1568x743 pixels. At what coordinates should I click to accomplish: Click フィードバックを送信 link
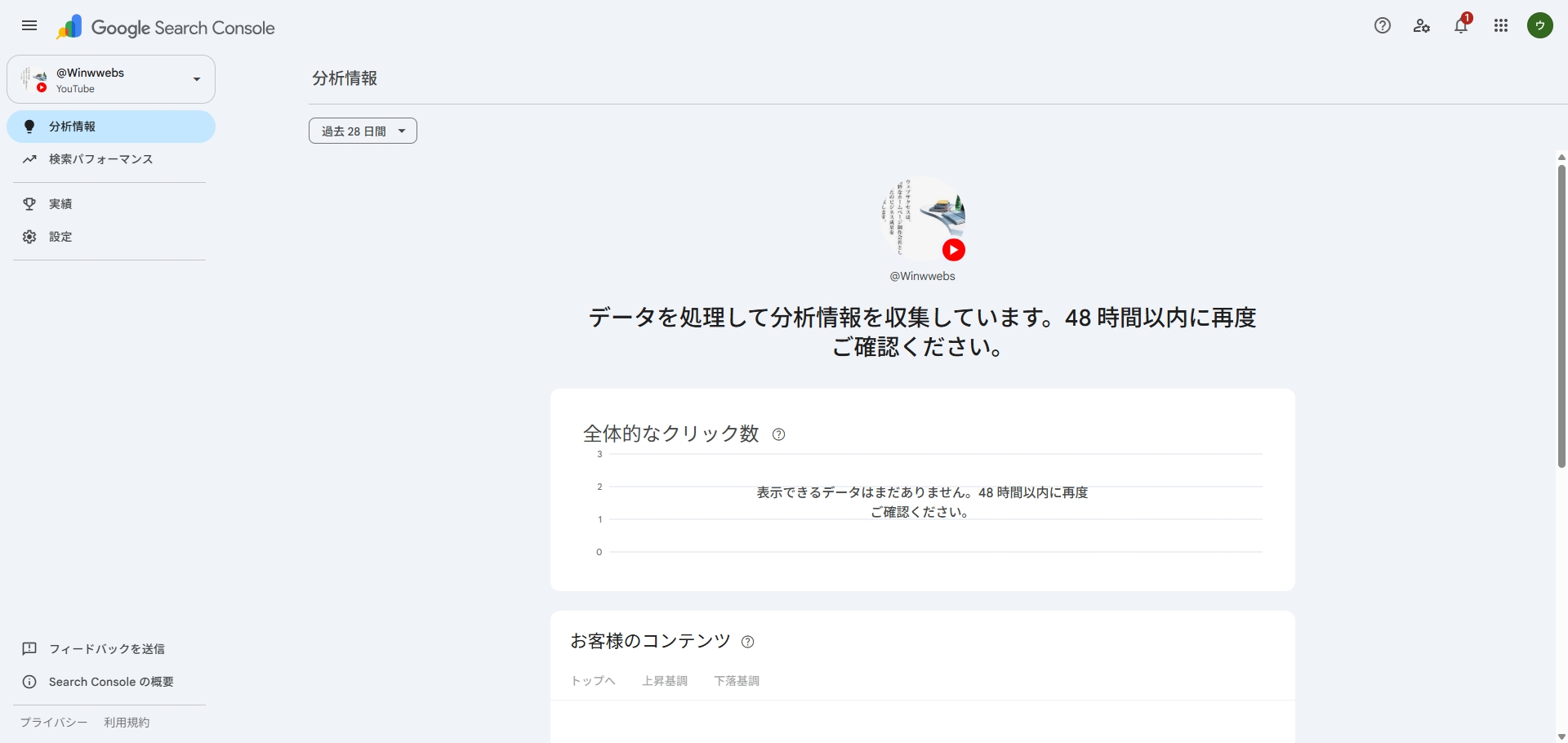107,649
